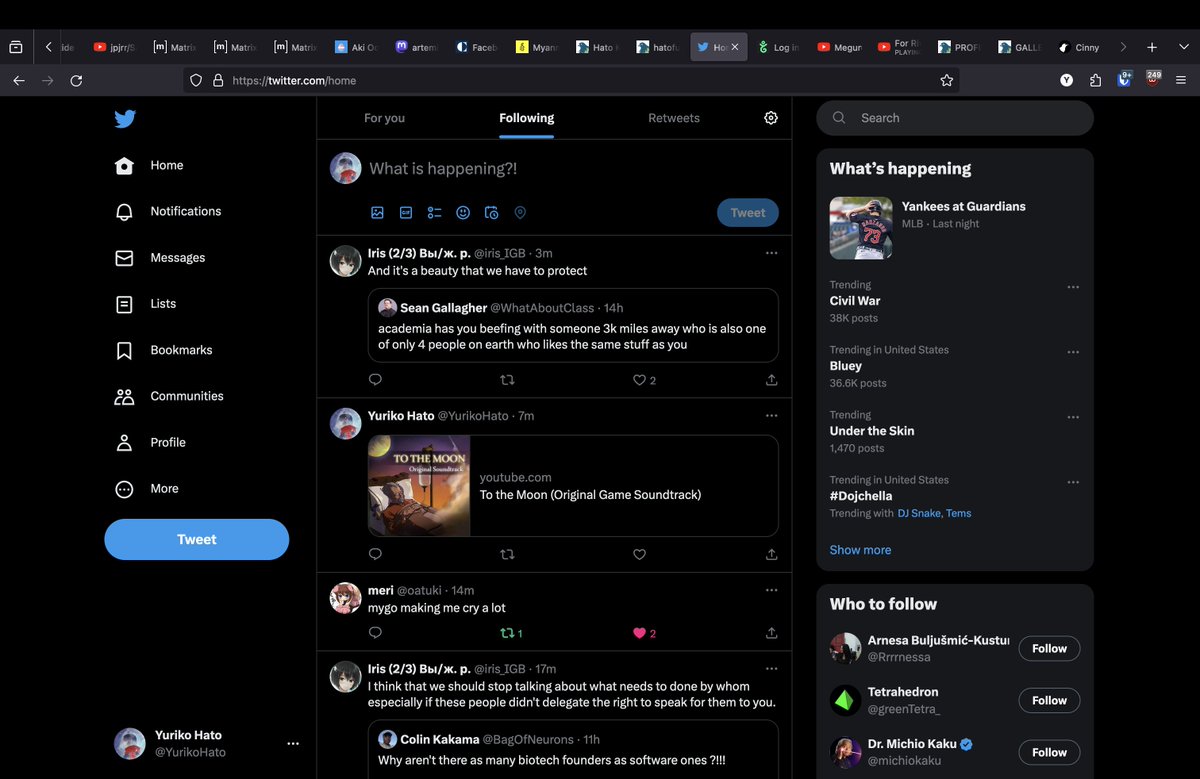1200x779 pixels.
Task: Like Iris's tweet quoting Sean Gallagher
Action: 640,380
